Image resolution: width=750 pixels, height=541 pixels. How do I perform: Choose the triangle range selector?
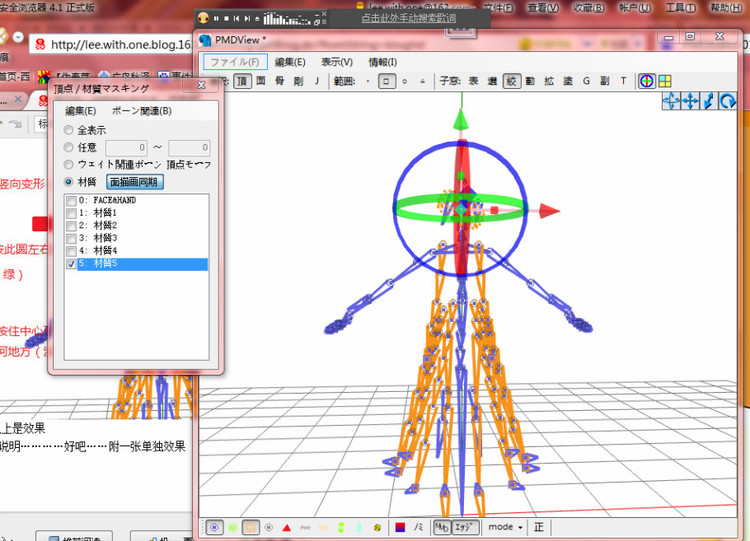click(x=423, y=81)
